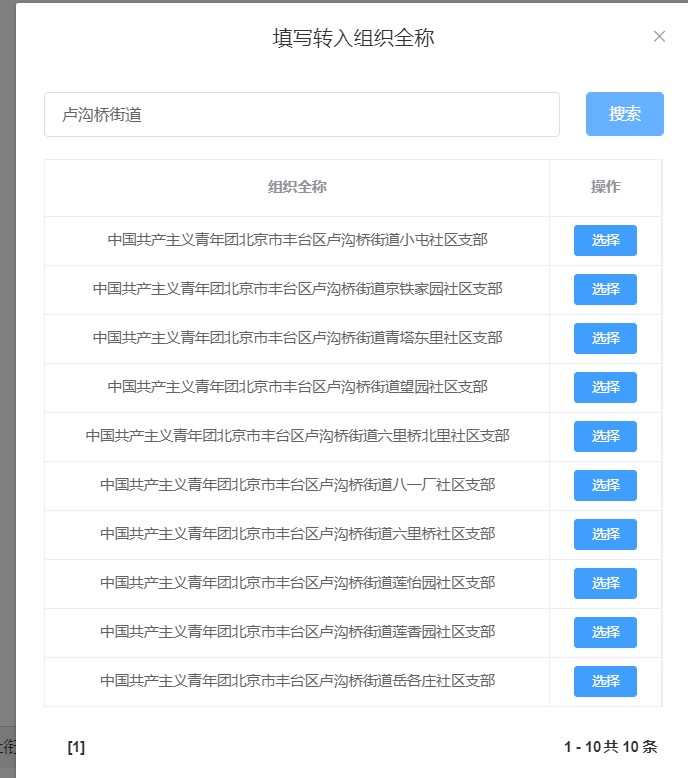Click the 小屯社区支部 organization name text
Viewport: 688px width, 778px height.
(297, 240)
